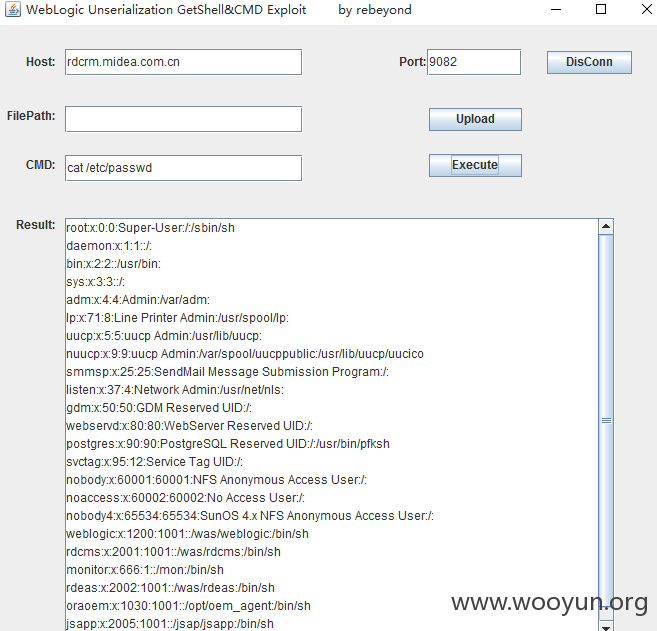This screenshot has width=657, height=631.
Task: Focus the Port input field
Action: pyautogui.click(x=474, y=62)
